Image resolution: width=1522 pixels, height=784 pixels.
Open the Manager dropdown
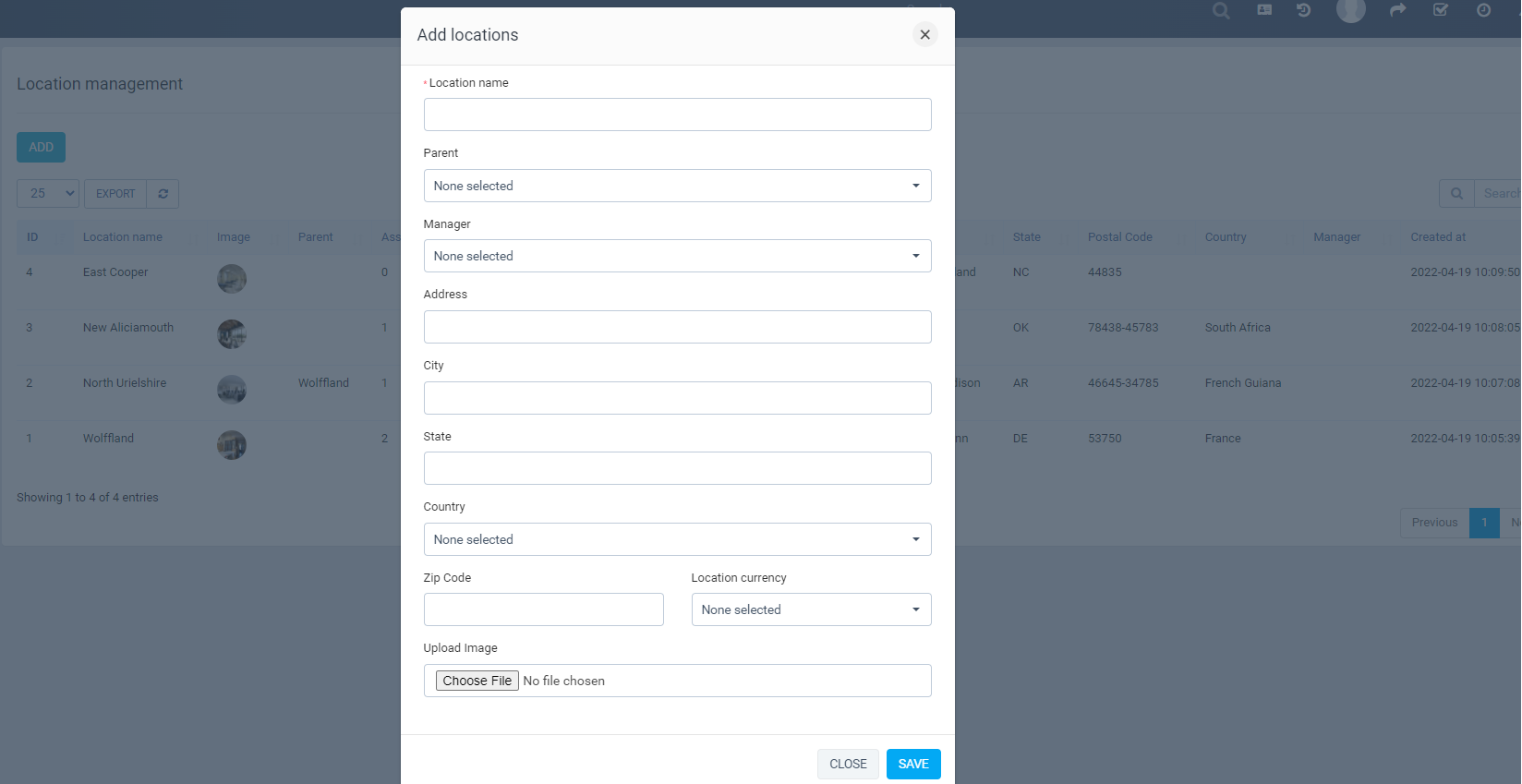677,256
